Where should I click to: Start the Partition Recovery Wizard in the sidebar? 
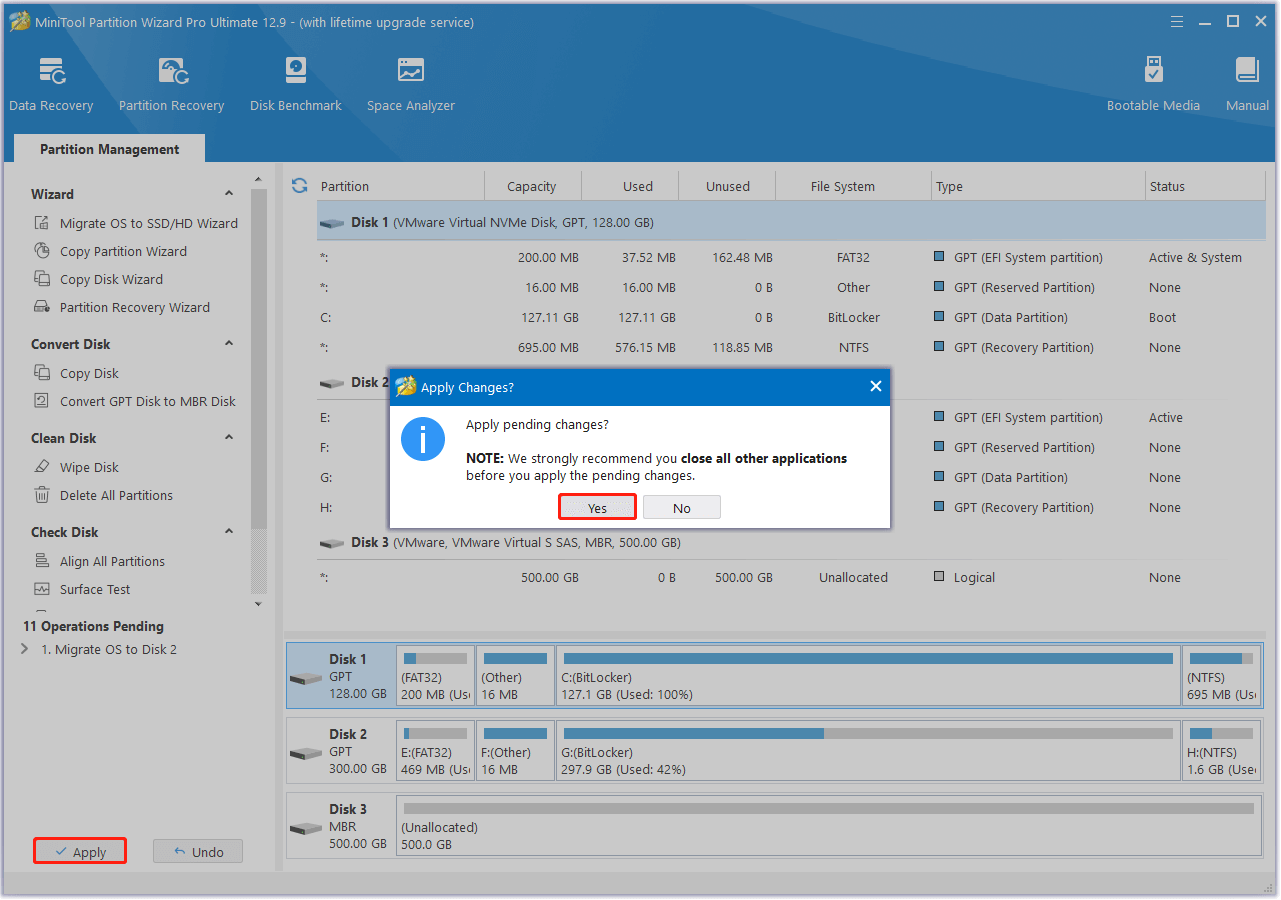[123, 307]
